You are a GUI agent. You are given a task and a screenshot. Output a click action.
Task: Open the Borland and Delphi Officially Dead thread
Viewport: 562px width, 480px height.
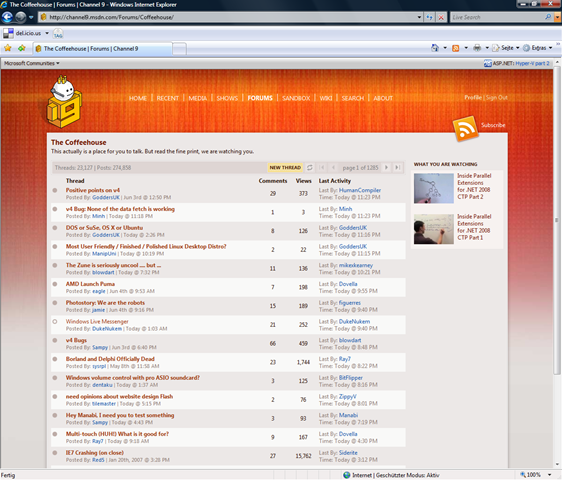coord(110,359)
